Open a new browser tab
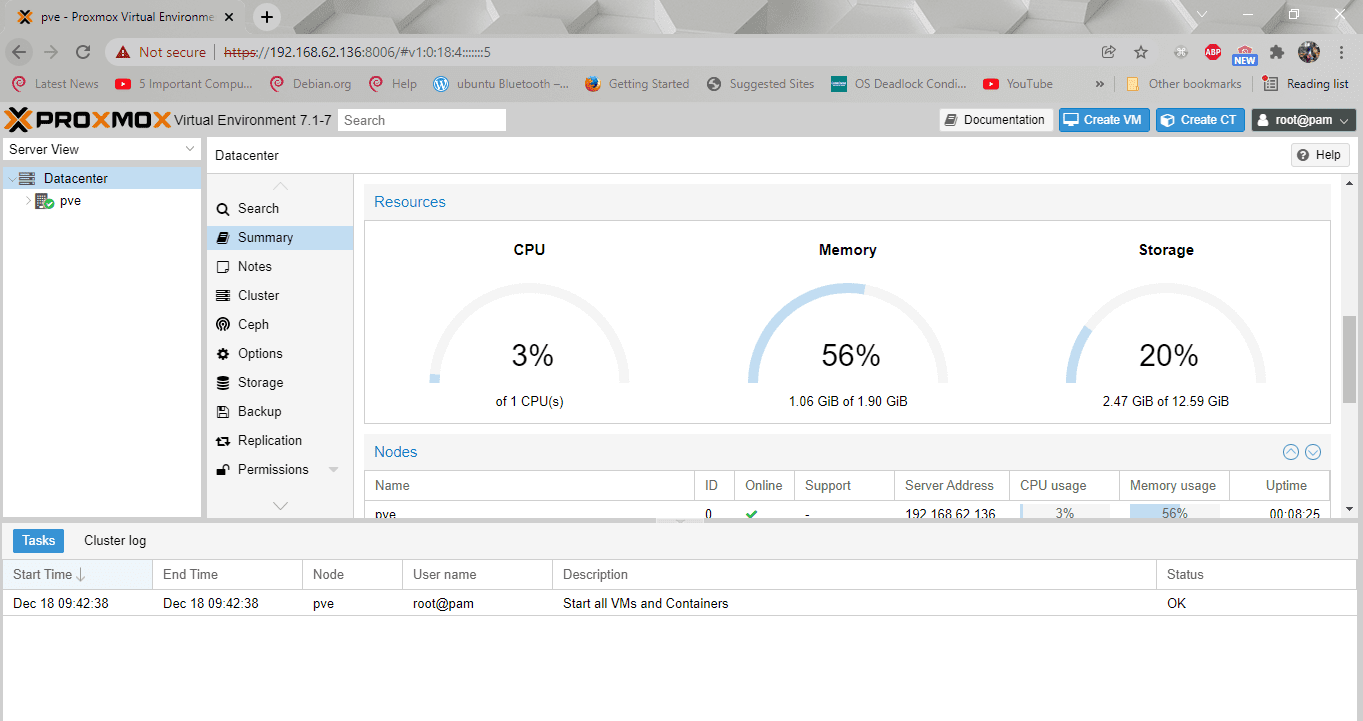The image size is (1363, 721). pos(267,16)
